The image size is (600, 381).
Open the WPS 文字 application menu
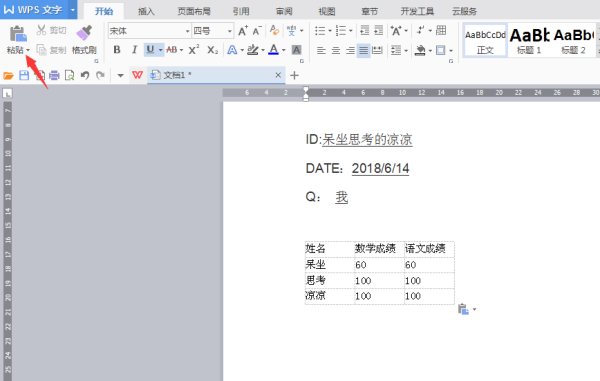[x=34, y=10]
